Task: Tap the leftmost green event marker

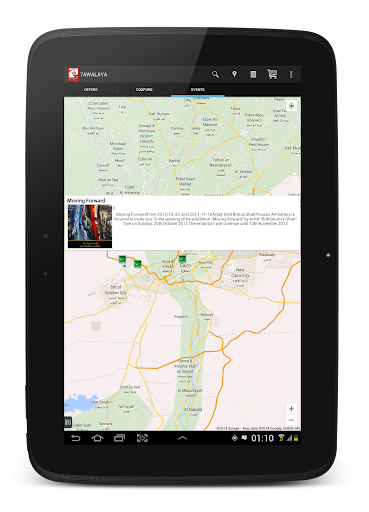Action: click(122, 259)
